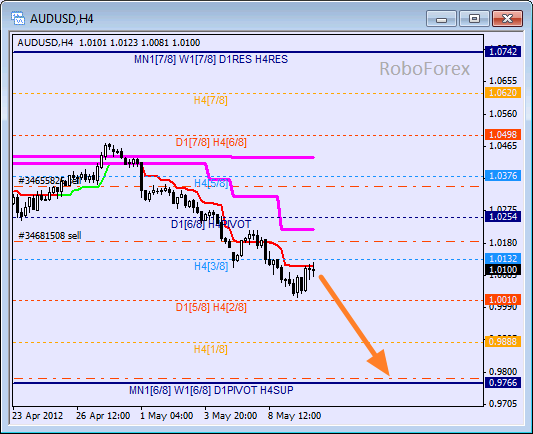Maximize the AUDUSD,H4 chart window
Image resolution: width=533 pixels, height=434 pixels.
(474, 19)
